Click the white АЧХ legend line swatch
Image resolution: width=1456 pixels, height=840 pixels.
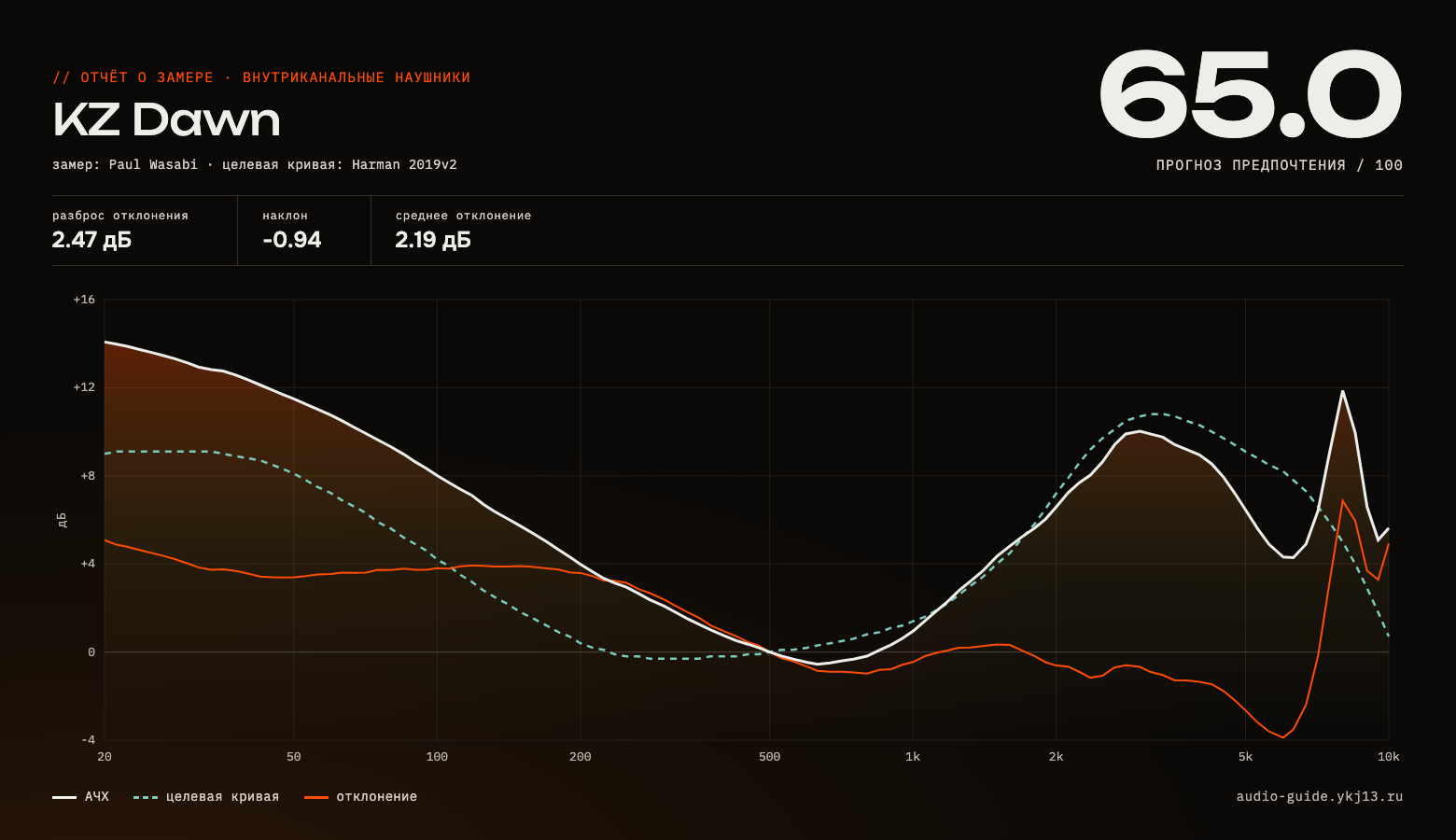pos(64,797)
